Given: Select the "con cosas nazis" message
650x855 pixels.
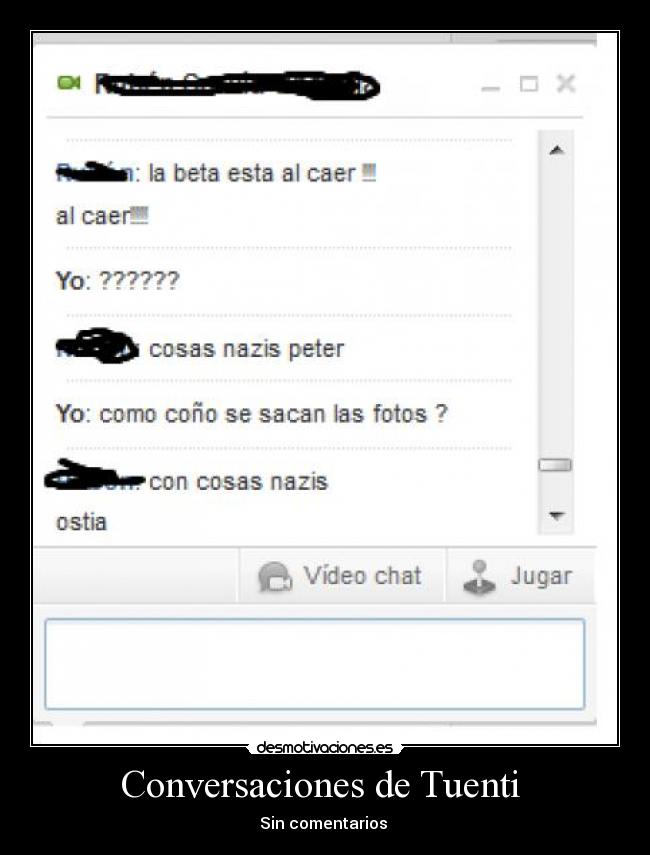Looking at the screenshot, I should pyautogui.click(x=238, y=481).
